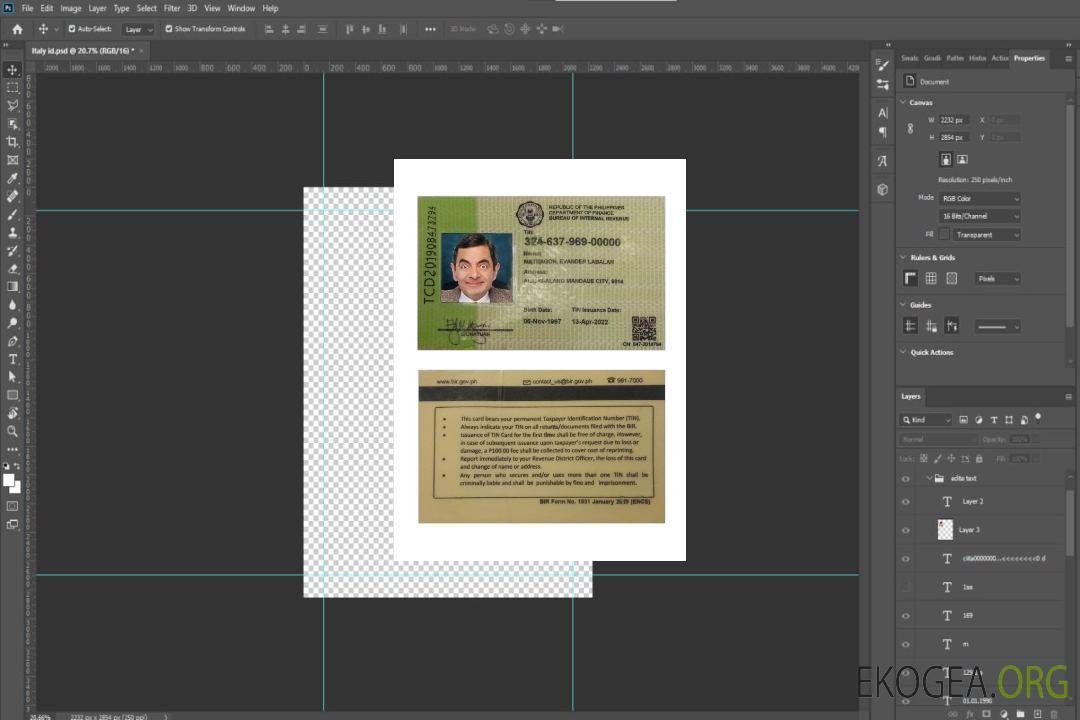Select the Horizontal Type tool
The width and height of the screenshot is (1080, 720).
(x=12, y=359)
